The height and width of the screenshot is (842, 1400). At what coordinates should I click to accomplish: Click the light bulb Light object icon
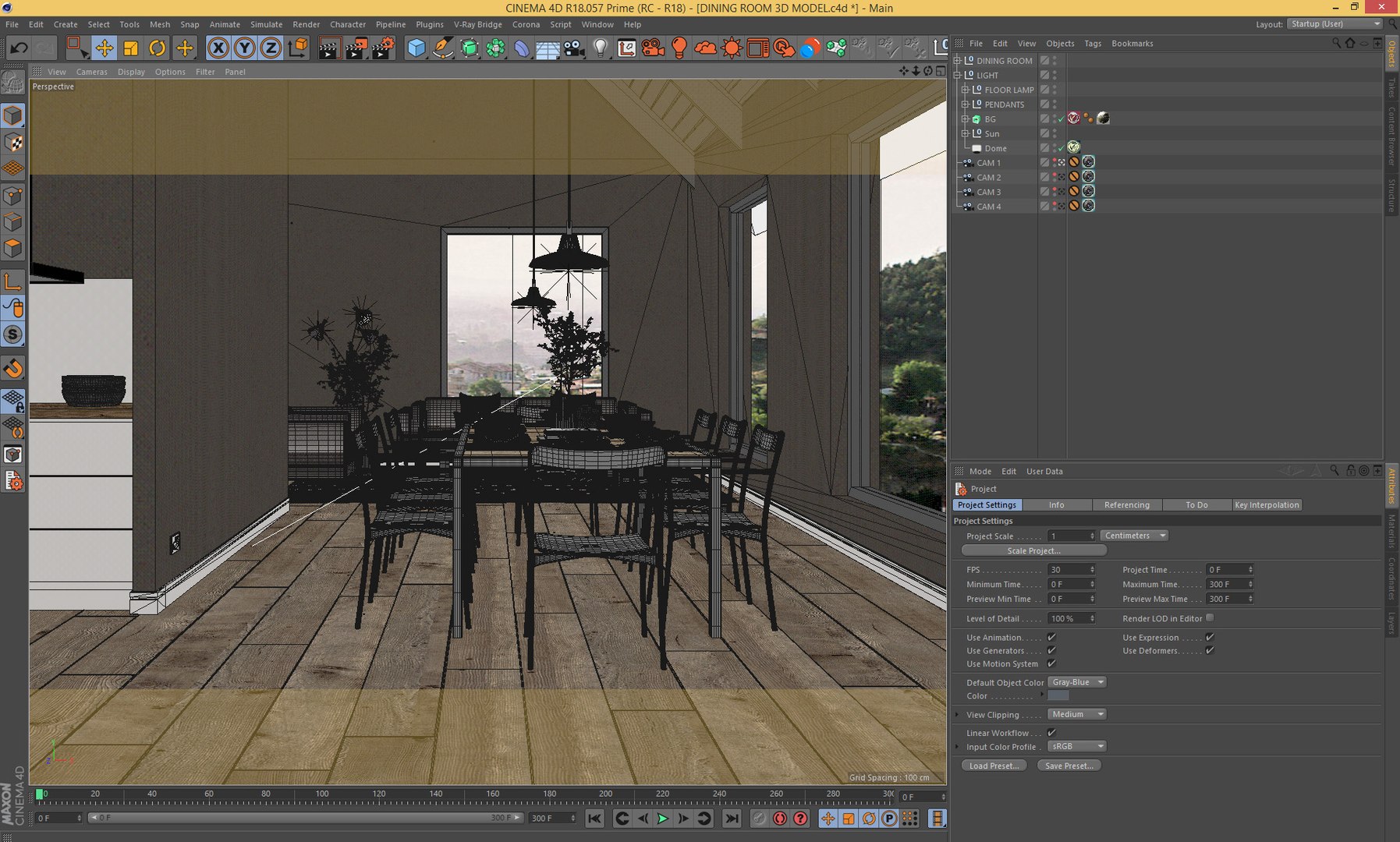600,48
